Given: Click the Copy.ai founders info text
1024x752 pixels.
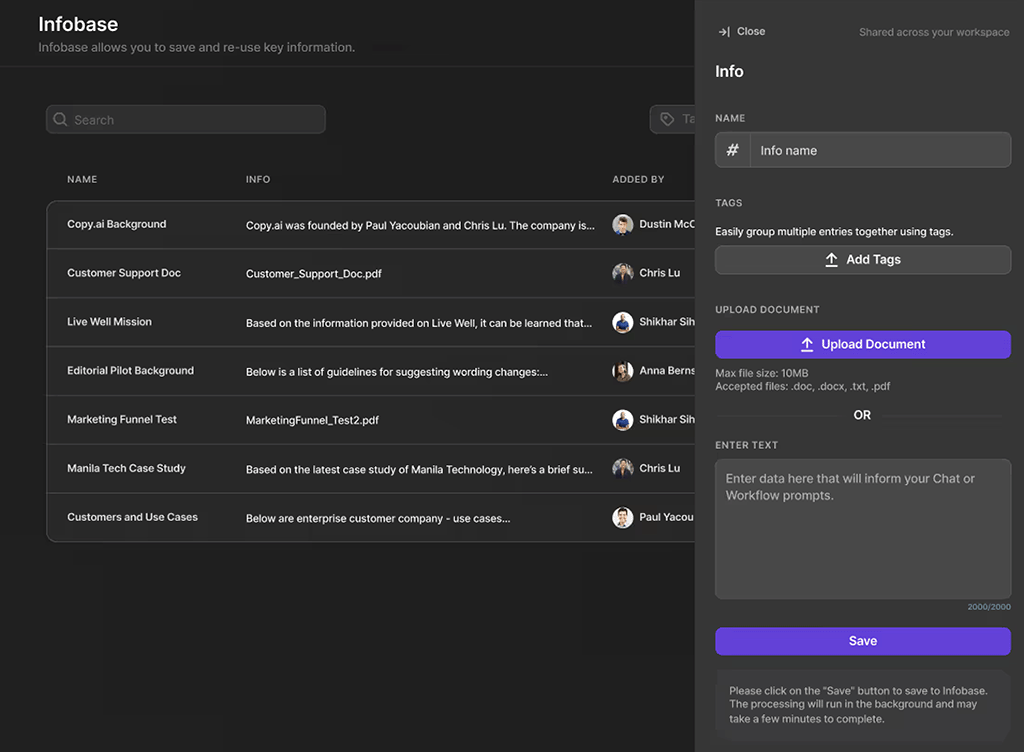Looking at the screenshot, I should click(420, 225).
